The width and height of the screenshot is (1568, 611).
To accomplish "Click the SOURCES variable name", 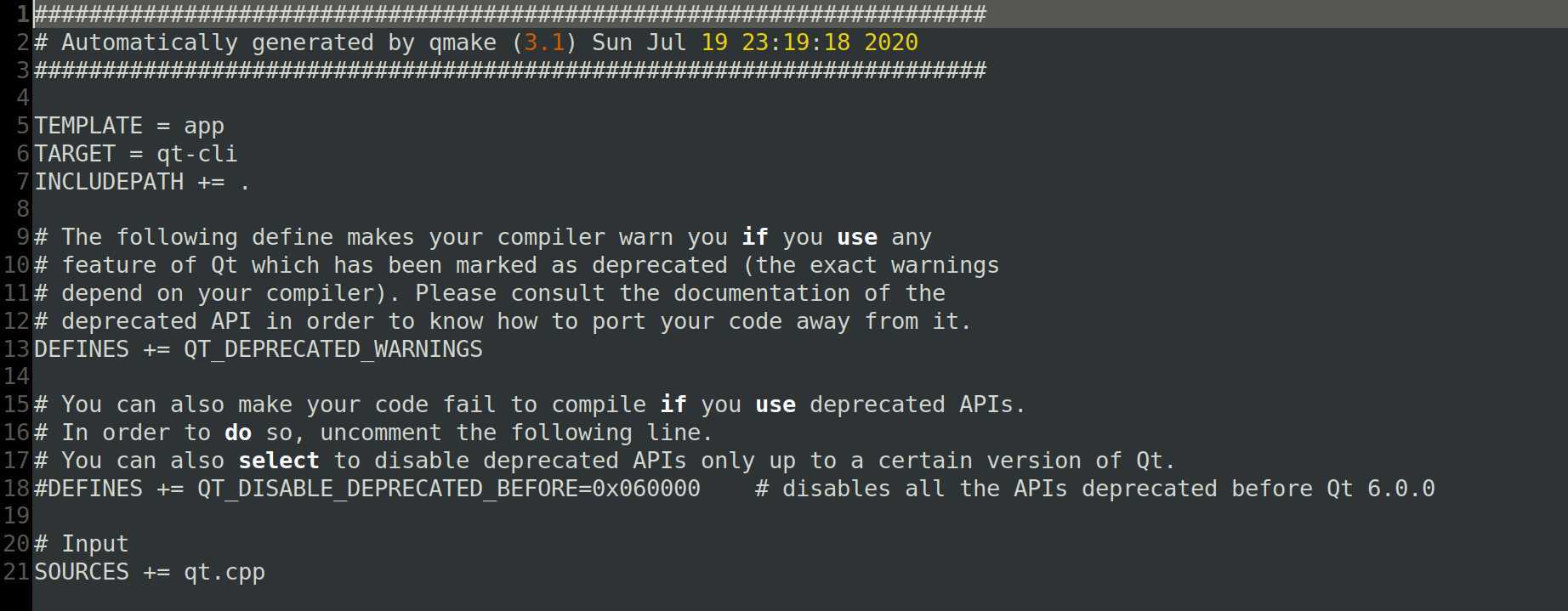I will pyautogui.click(x=82, y=572).
